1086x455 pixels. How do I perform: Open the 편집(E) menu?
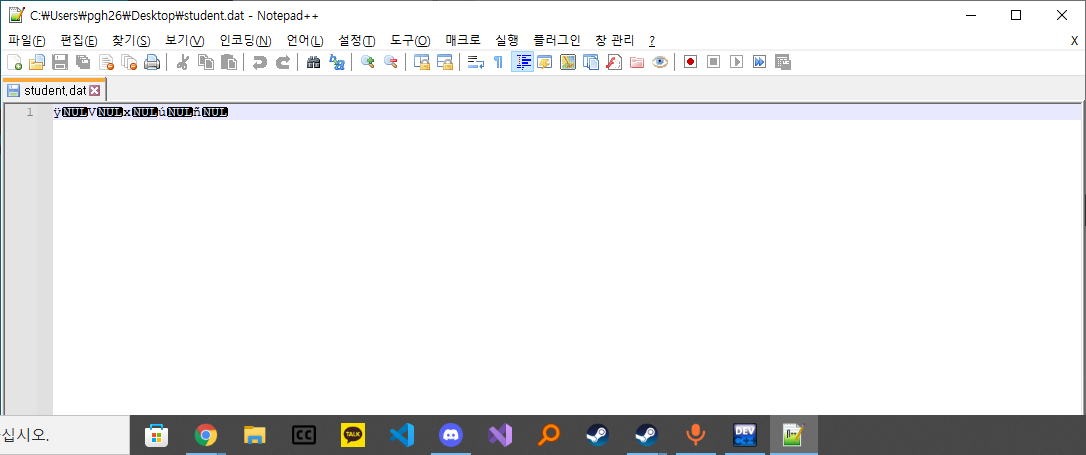point(79,40)
